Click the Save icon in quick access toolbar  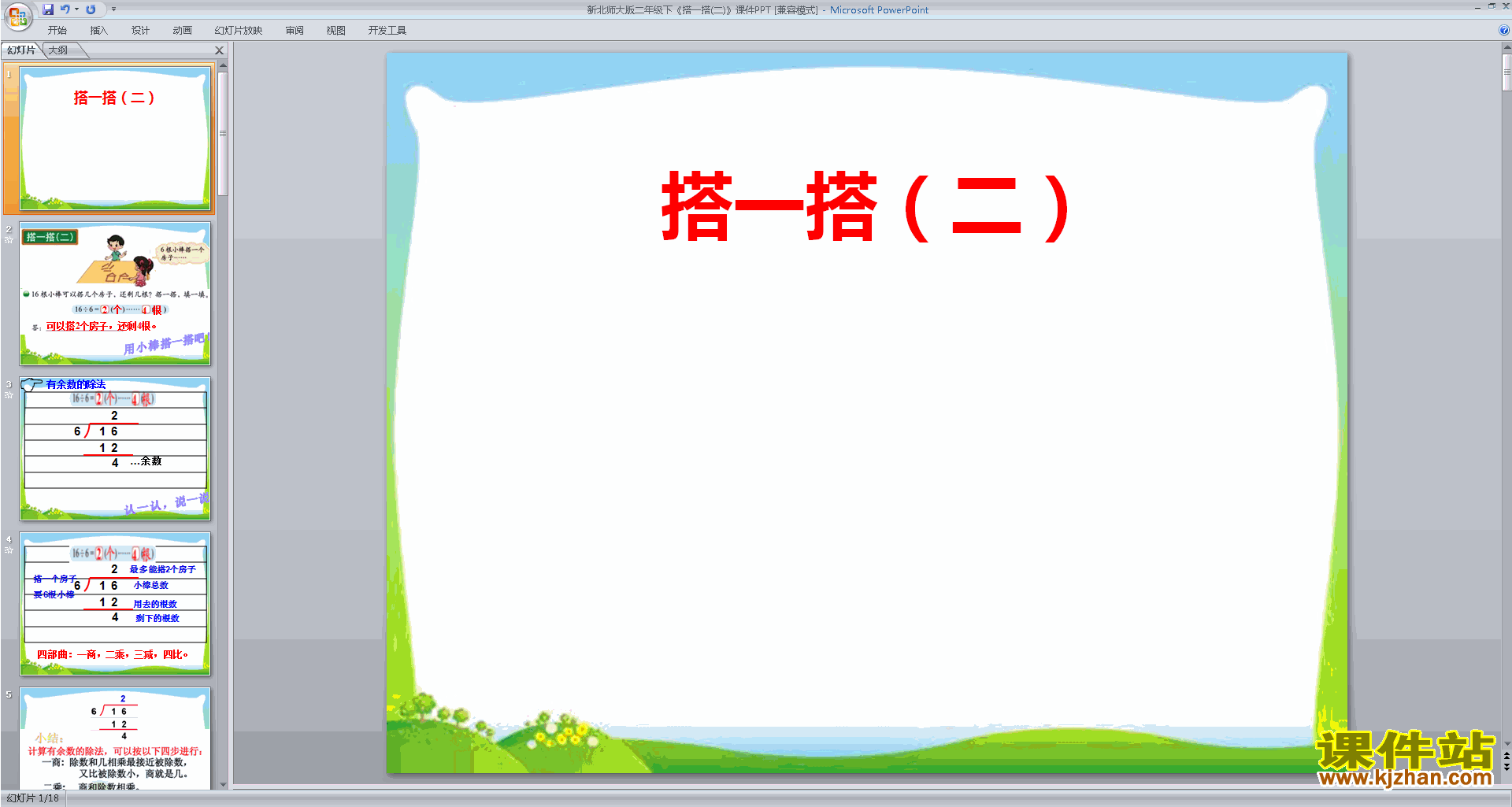point(48,9)
